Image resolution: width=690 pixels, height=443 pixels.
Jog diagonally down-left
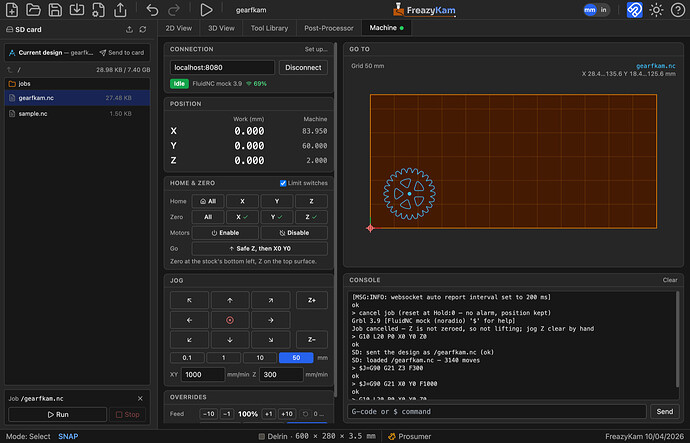tap(189, 340)
